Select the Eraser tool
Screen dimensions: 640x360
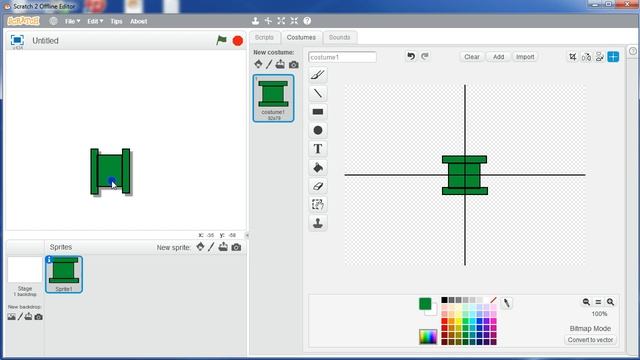click(x=318, y=186)
